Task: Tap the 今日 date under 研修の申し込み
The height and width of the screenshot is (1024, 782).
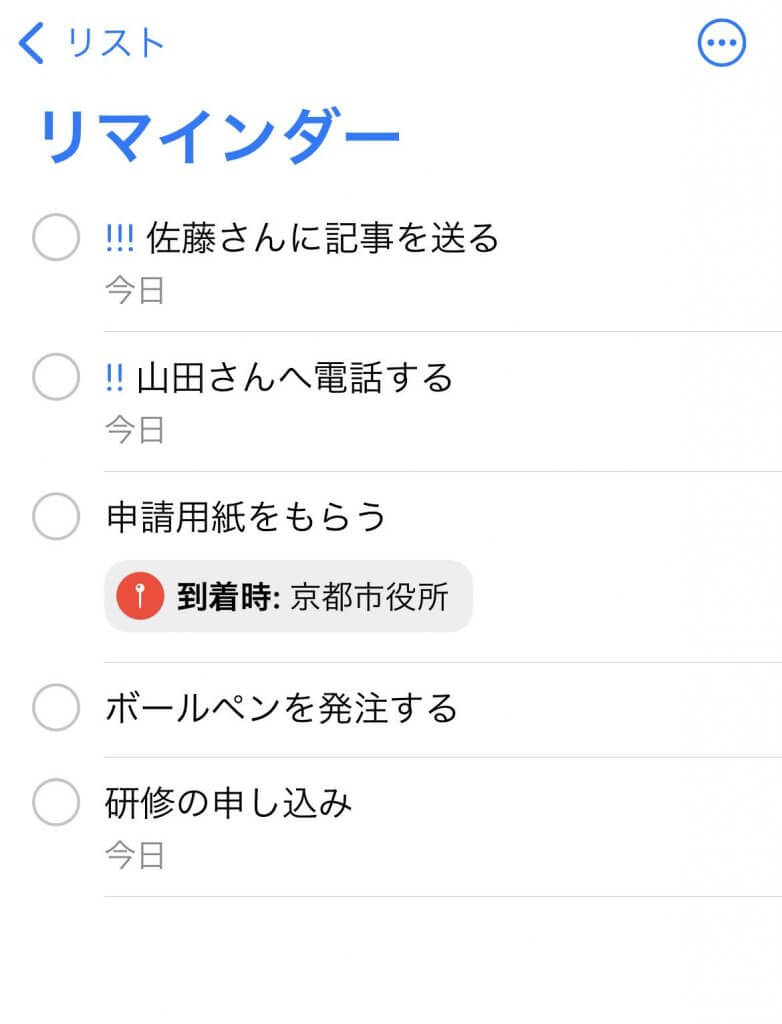Action: pos(134,856)
